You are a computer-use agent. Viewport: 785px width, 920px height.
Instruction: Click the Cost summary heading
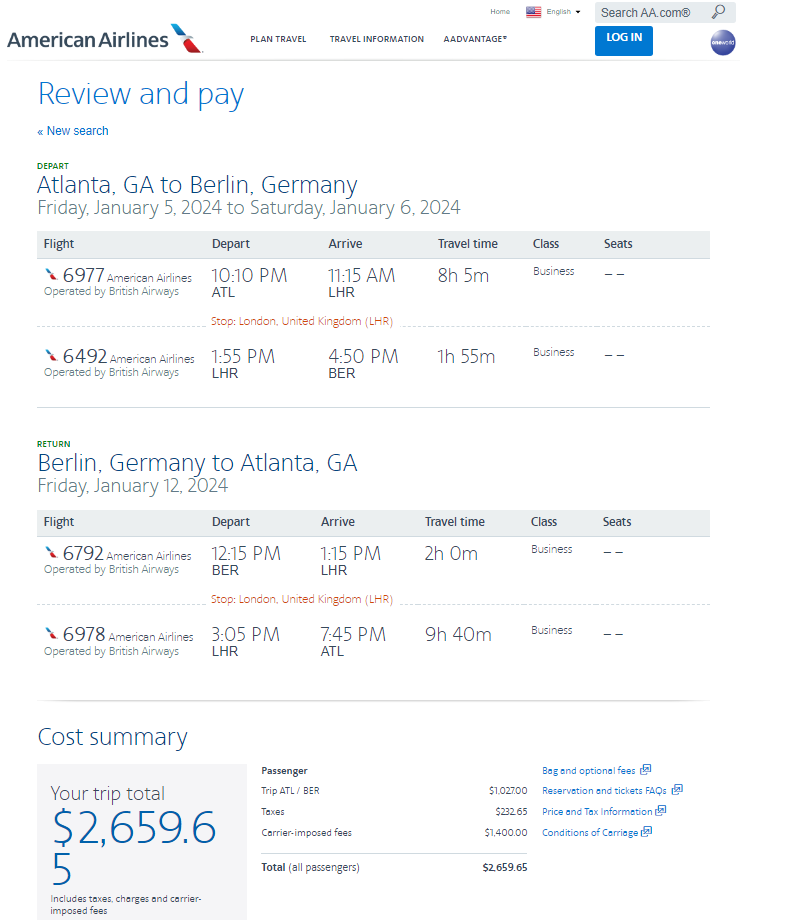113,737
